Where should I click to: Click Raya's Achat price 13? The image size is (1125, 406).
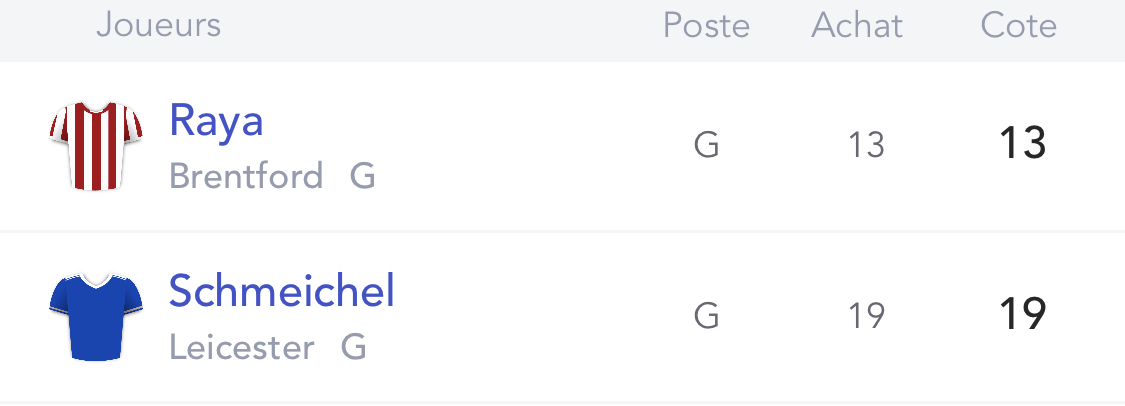pyautogui.click(x=866, y=145)
